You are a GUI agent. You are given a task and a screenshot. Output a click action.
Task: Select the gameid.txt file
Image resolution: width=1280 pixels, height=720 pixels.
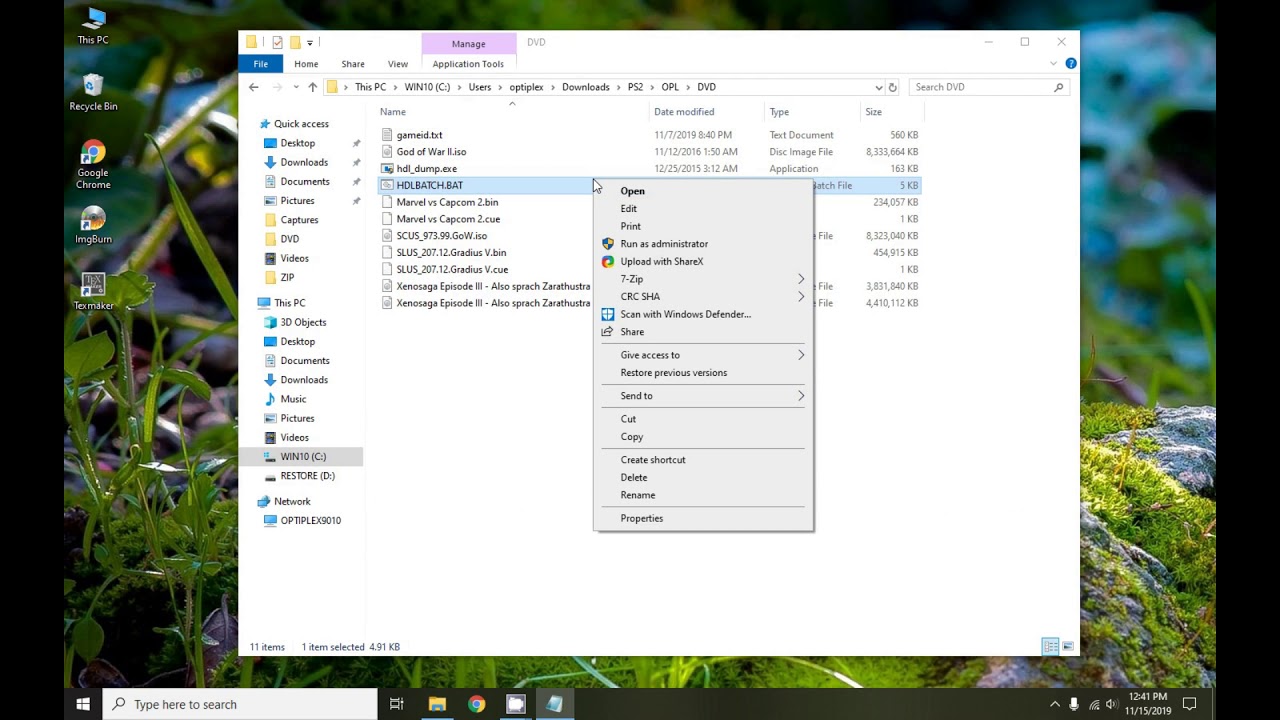pyautogui.click(x=419, y=135)
